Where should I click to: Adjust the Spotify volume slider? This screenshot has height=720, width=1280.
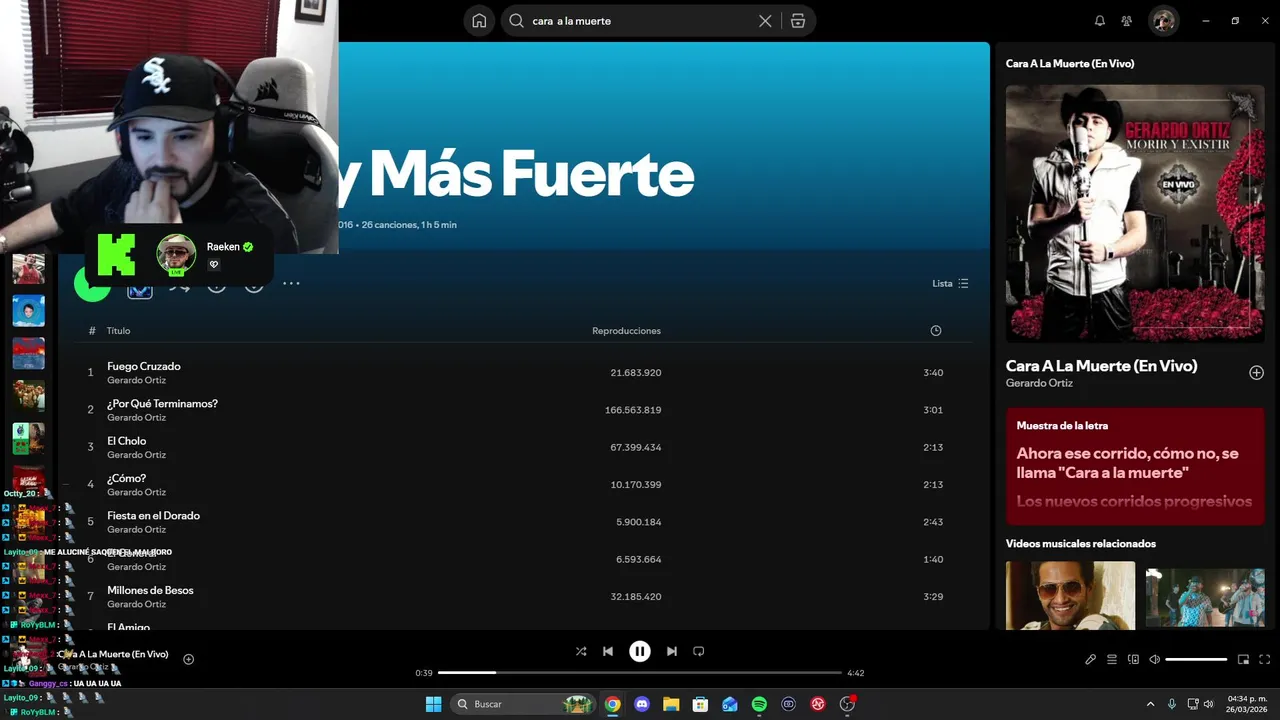(1196, 660)
